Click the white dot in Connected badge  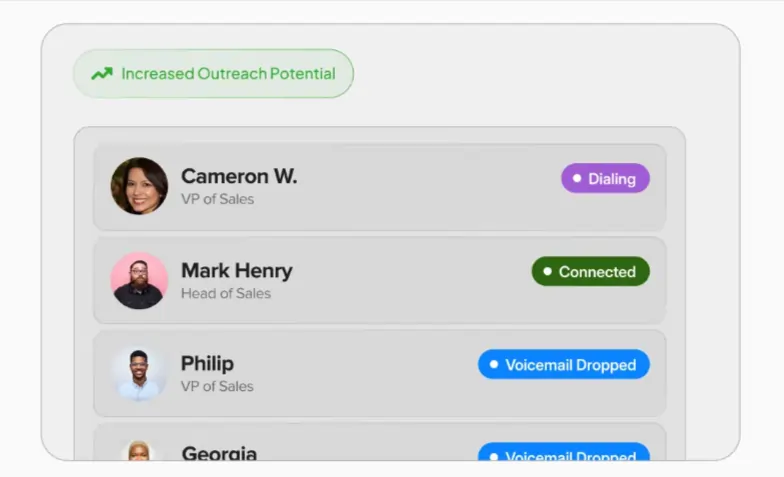[x=547, y=271]
